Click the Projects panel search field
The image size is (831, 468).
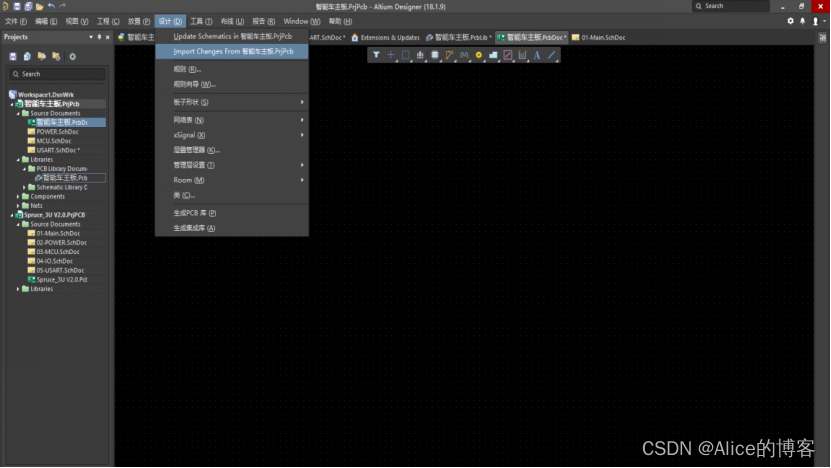coord(57,74)
